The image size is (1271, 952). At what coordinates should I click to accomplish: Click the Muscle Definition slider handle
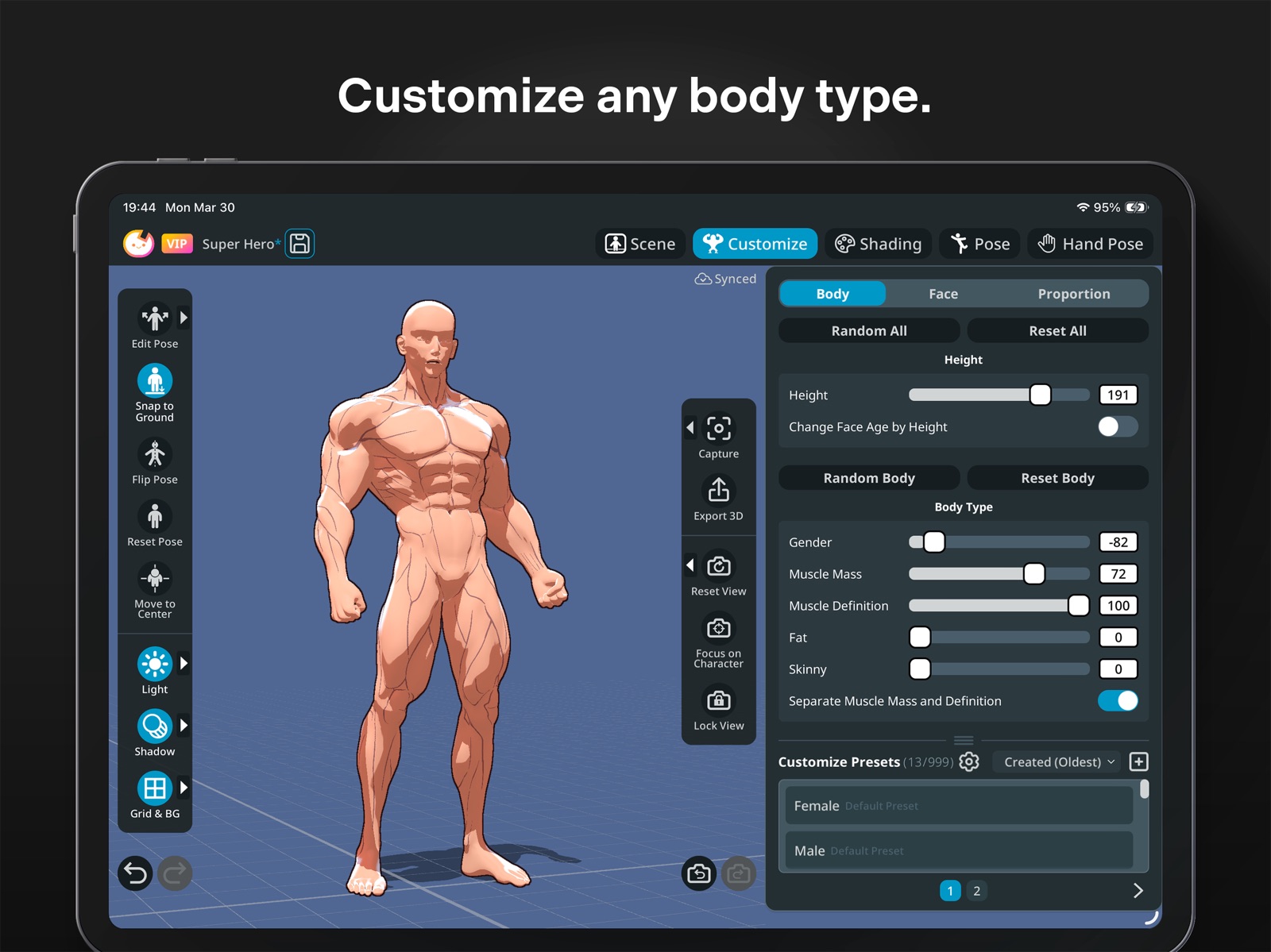tap(1078, 606)
